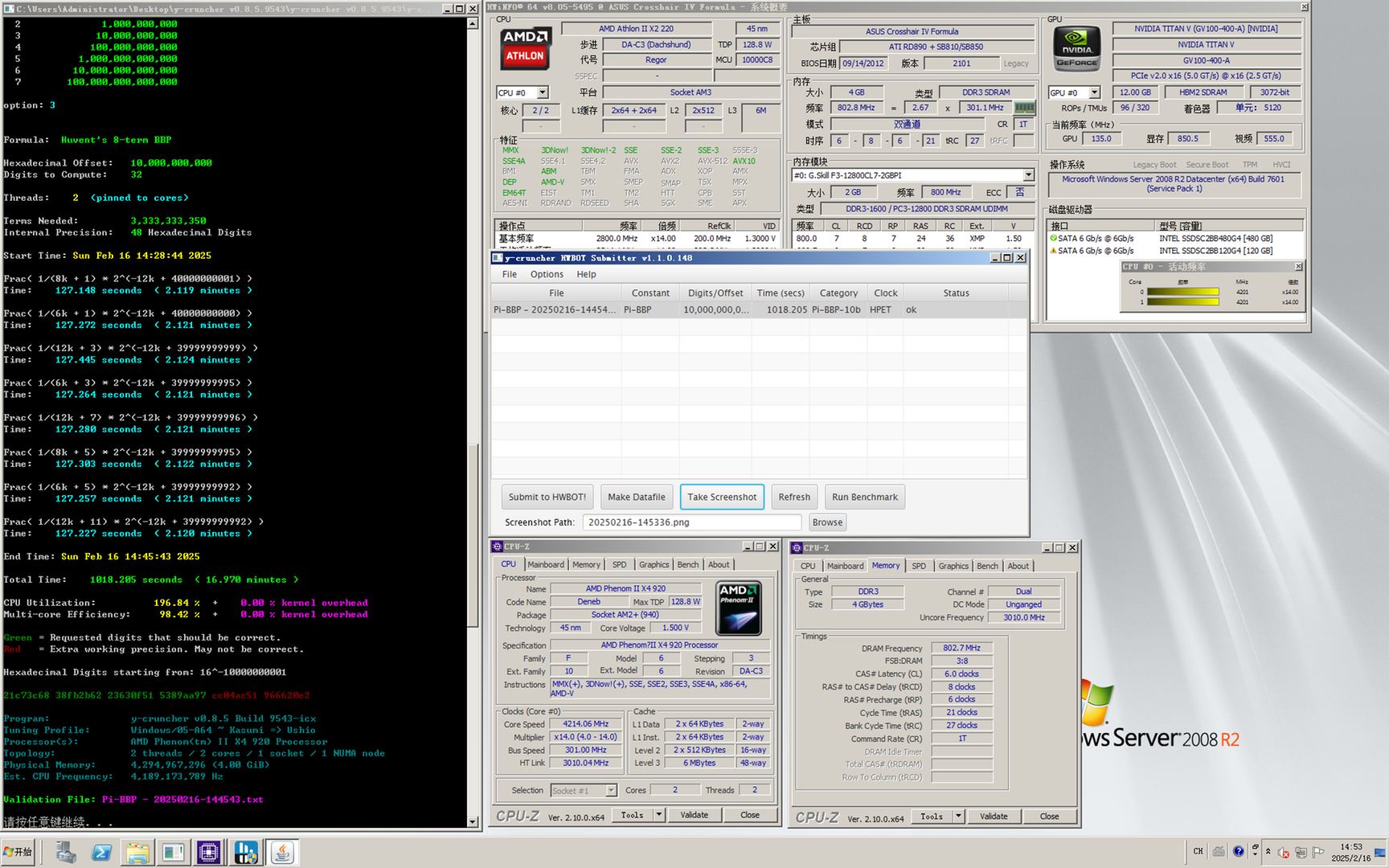Click Submit to HWBOT! button
The width and height of the screenshot is (1389, 868).
tap(547, 497)
